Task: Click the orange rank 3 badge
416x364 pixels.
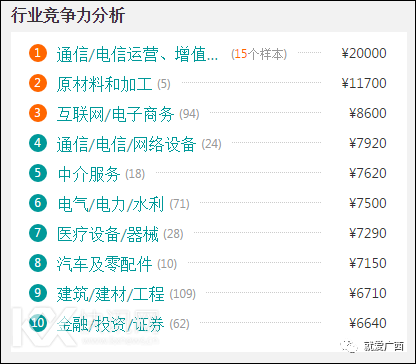Action: (x=38, y=113)
